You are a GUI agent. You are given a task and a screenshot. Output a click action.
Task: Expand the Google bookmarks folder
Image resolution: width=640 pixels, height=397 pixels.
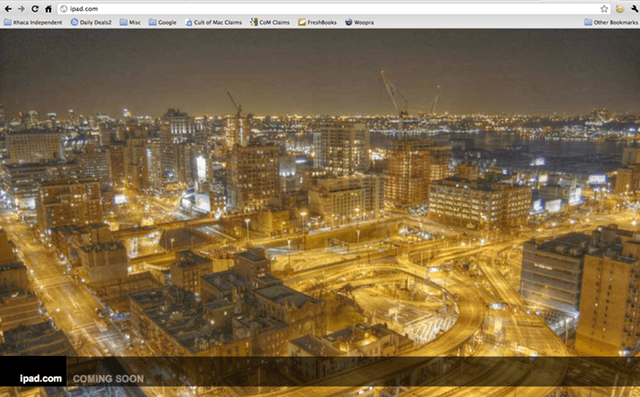(x=162, y=22)
